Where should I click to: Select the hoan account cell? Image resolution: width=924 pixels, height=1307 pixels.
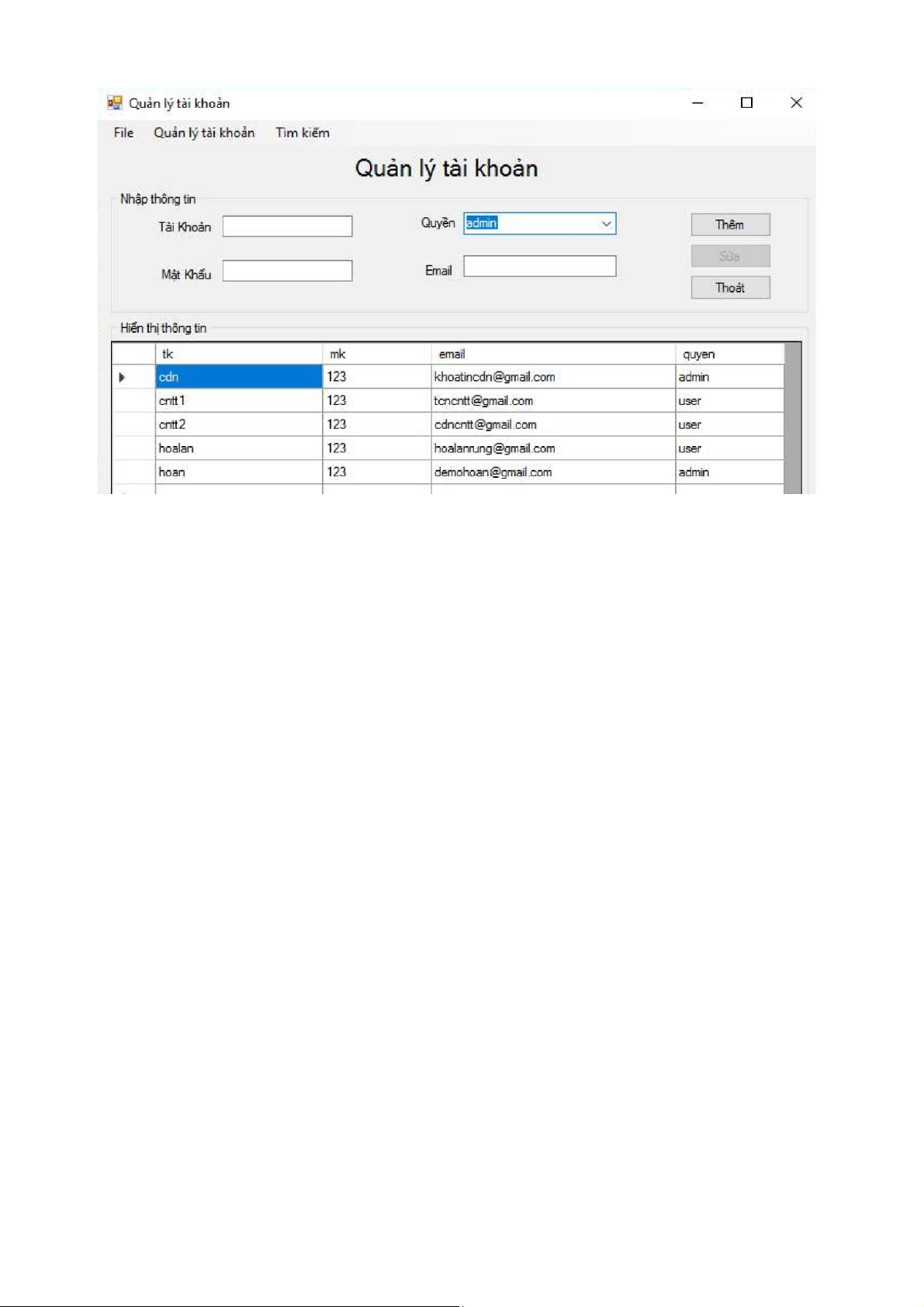[x=238, y=472]
